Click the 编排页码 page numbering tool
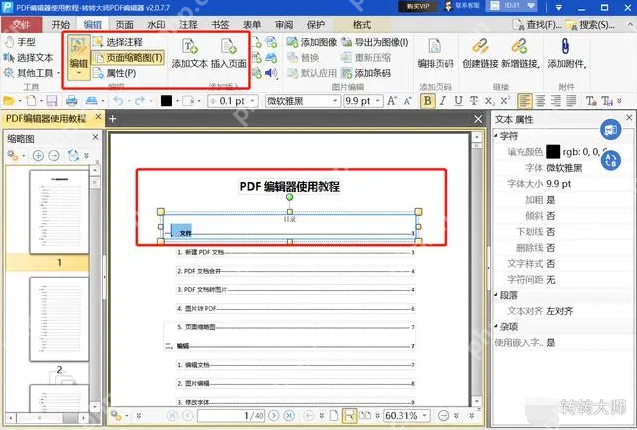The width and height of the screenshot is (637, 430). pyautogui.click(x=435, y=53)
